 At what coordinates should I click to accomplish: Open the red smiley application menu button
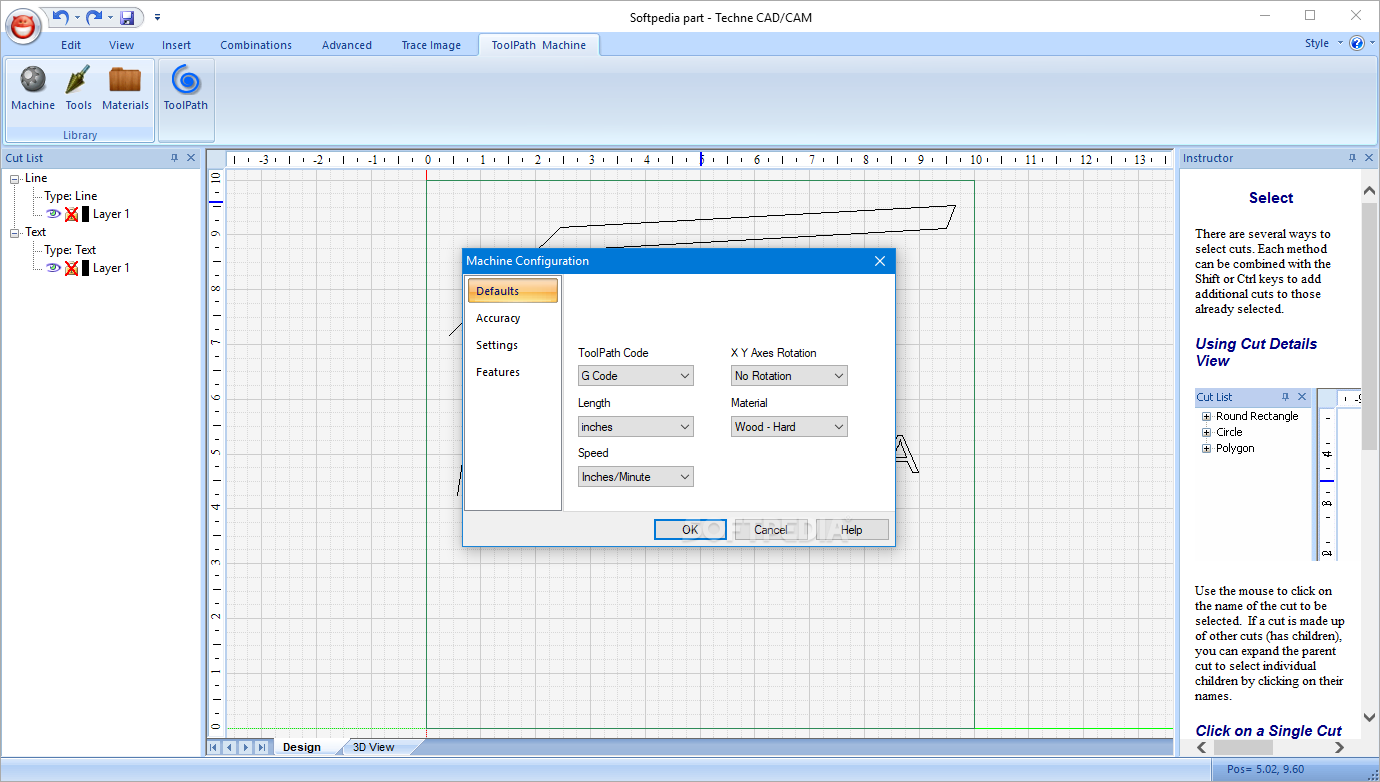point(23,26)
